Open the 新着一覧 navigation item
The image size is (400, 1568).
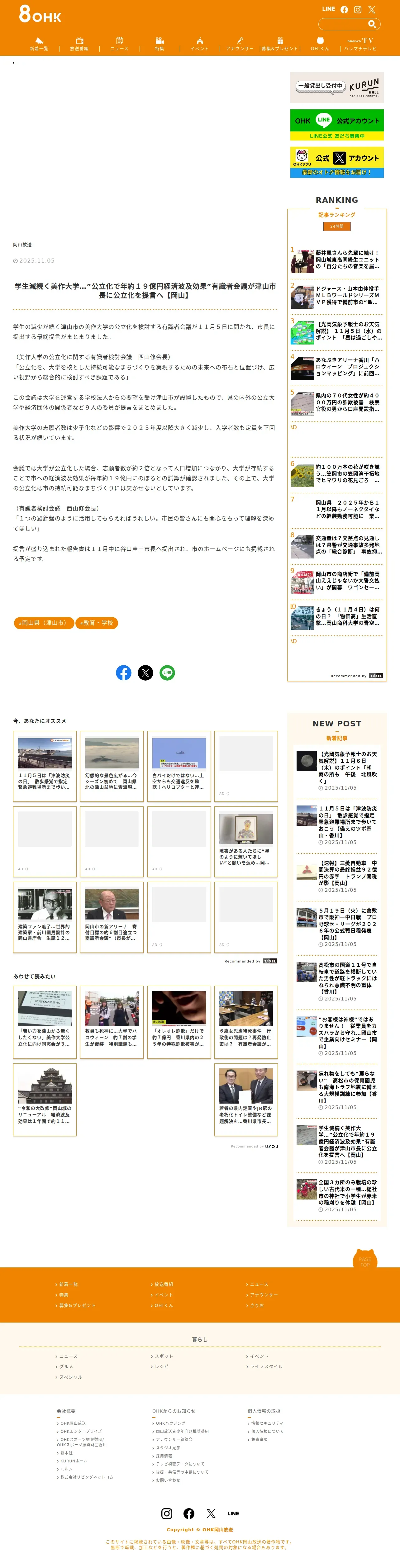pyautogui.click(x=39, y=45)
